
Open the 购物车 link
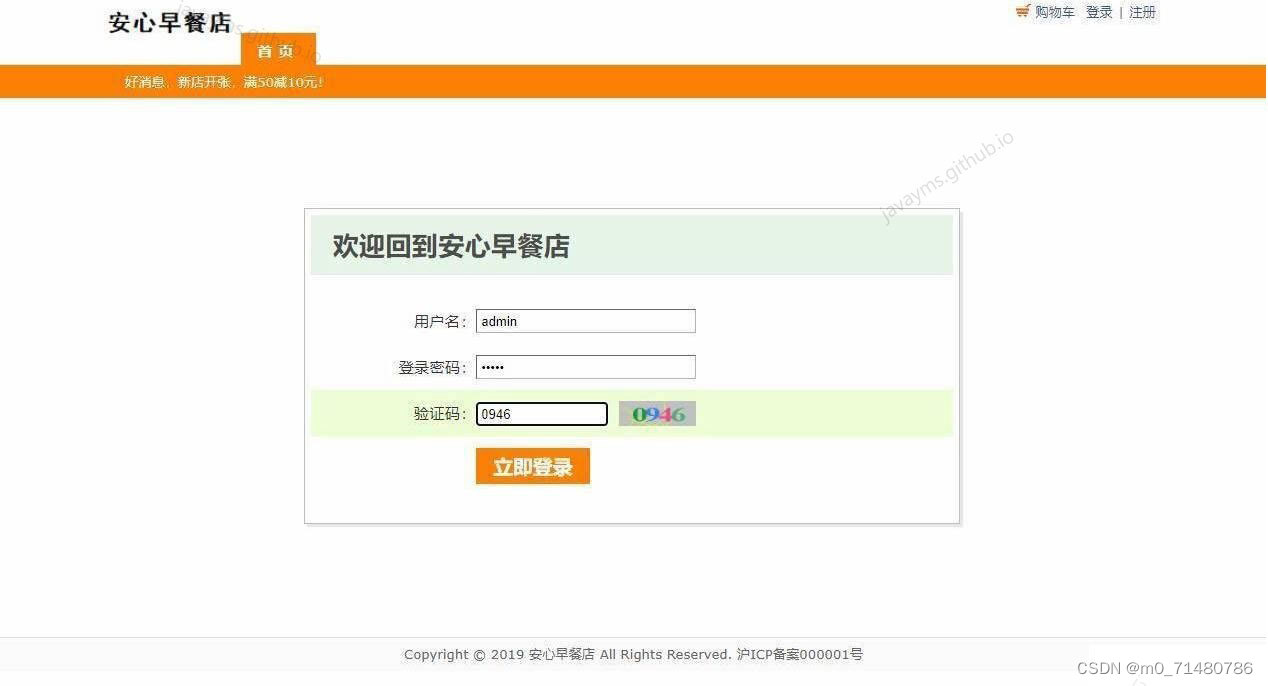tap(1055, 12)
